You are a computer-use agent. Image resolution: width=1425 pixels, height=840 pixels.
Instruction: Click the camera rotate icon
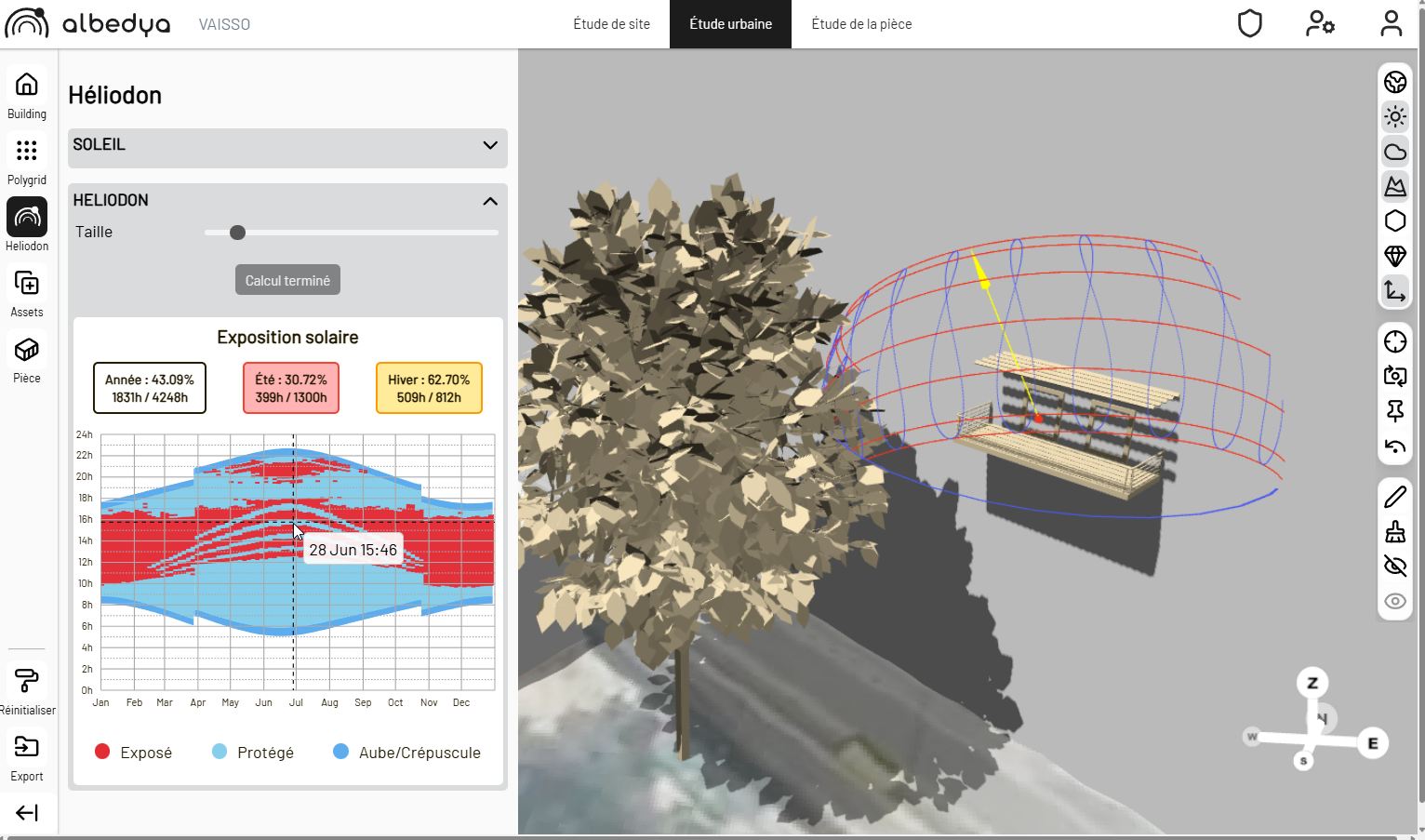1395,376
